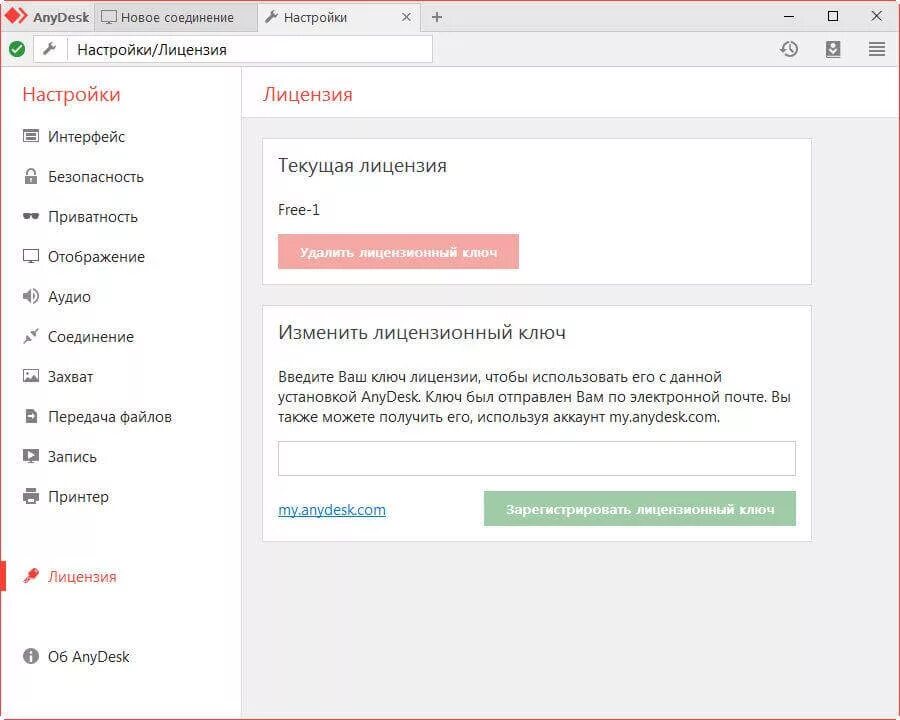Click the picture icon for Захват
The image size is (900, 720).
click(x=31, y=376)
